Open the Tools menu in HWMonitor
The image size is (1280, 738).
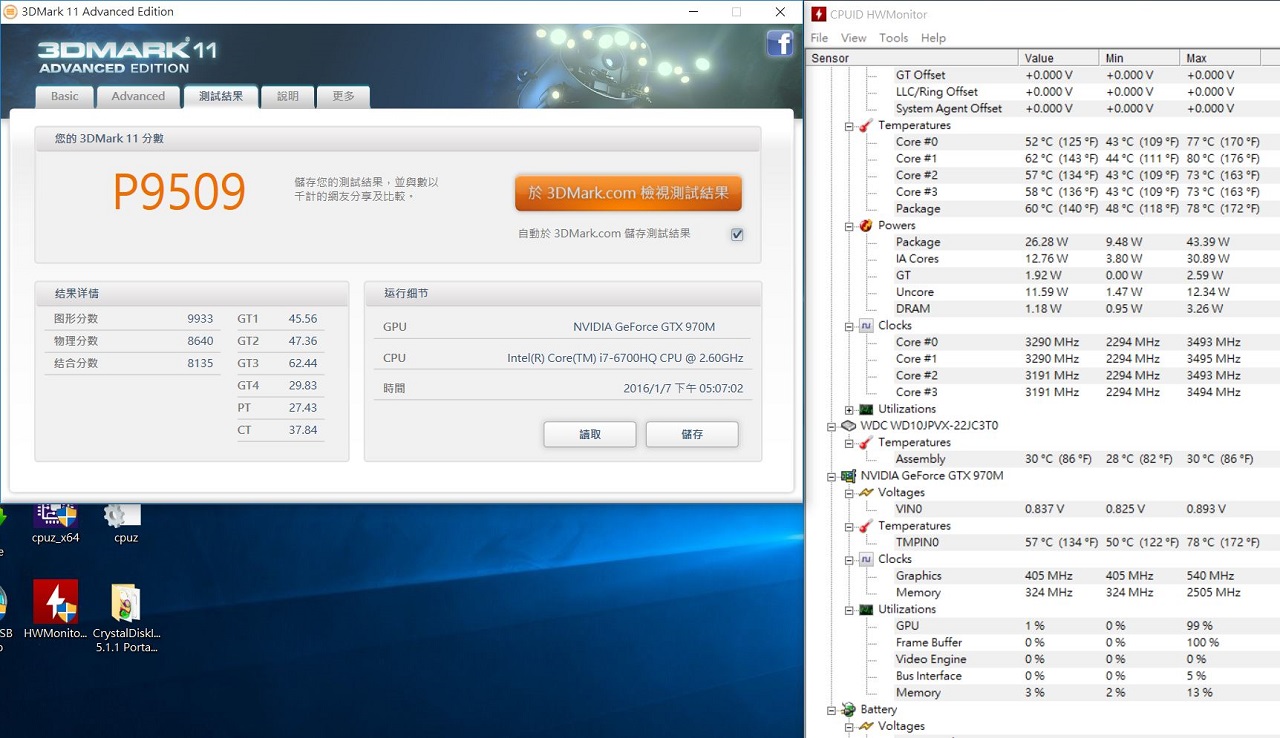[893, 38]
